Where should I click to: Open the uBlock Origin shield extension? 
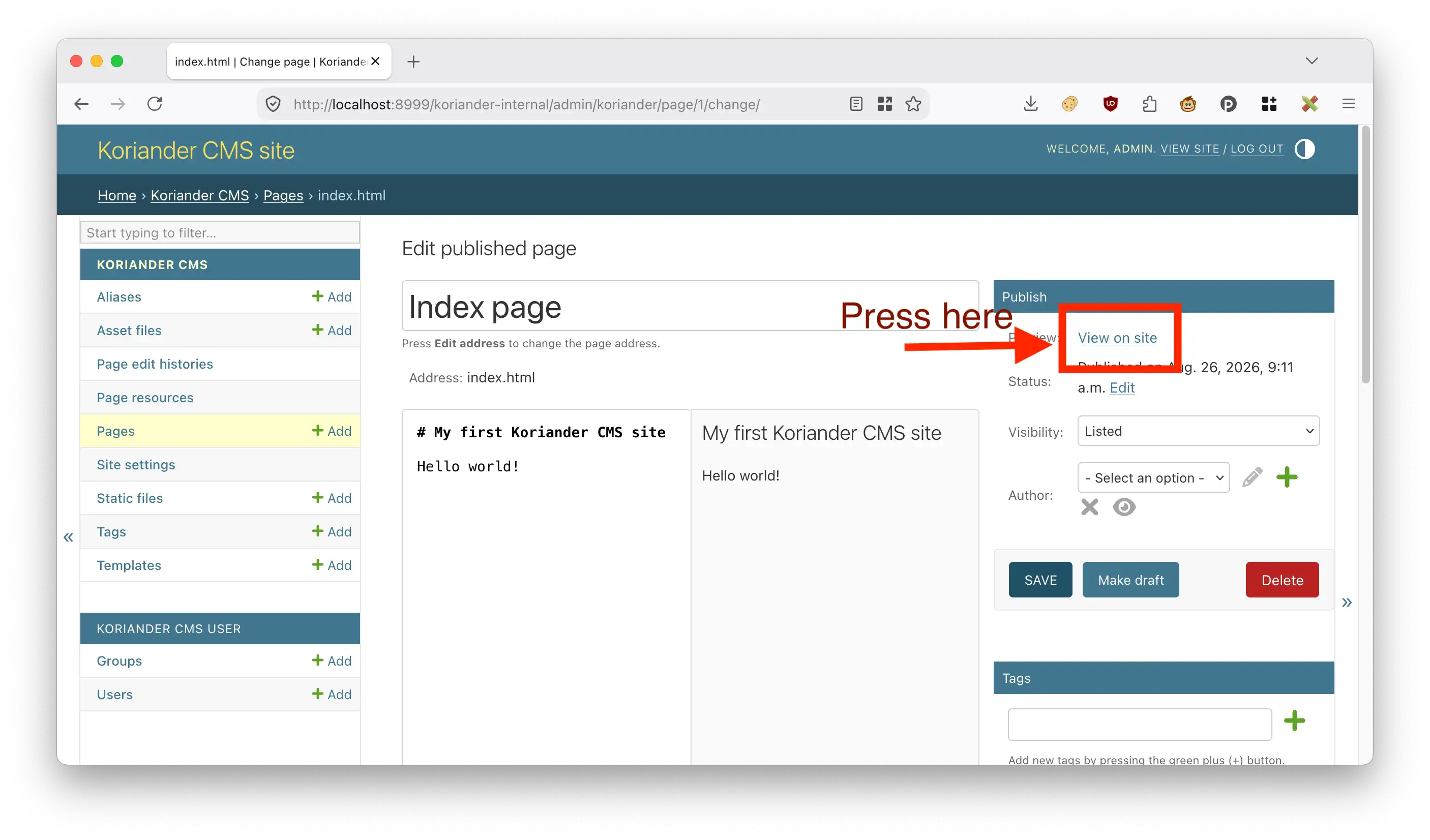(x=1111, y=104)
